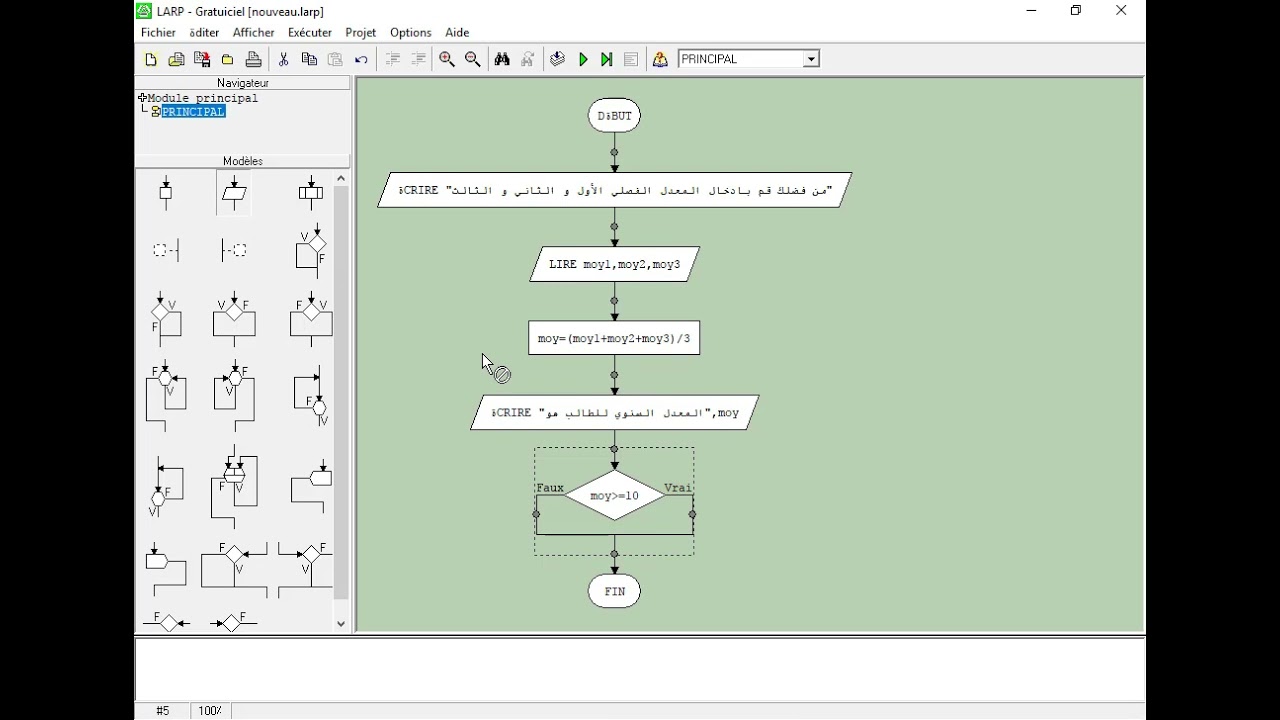Select the first ÉCRIRE Arabic prompt block
1280x720 pixels.
coord(614,190)
